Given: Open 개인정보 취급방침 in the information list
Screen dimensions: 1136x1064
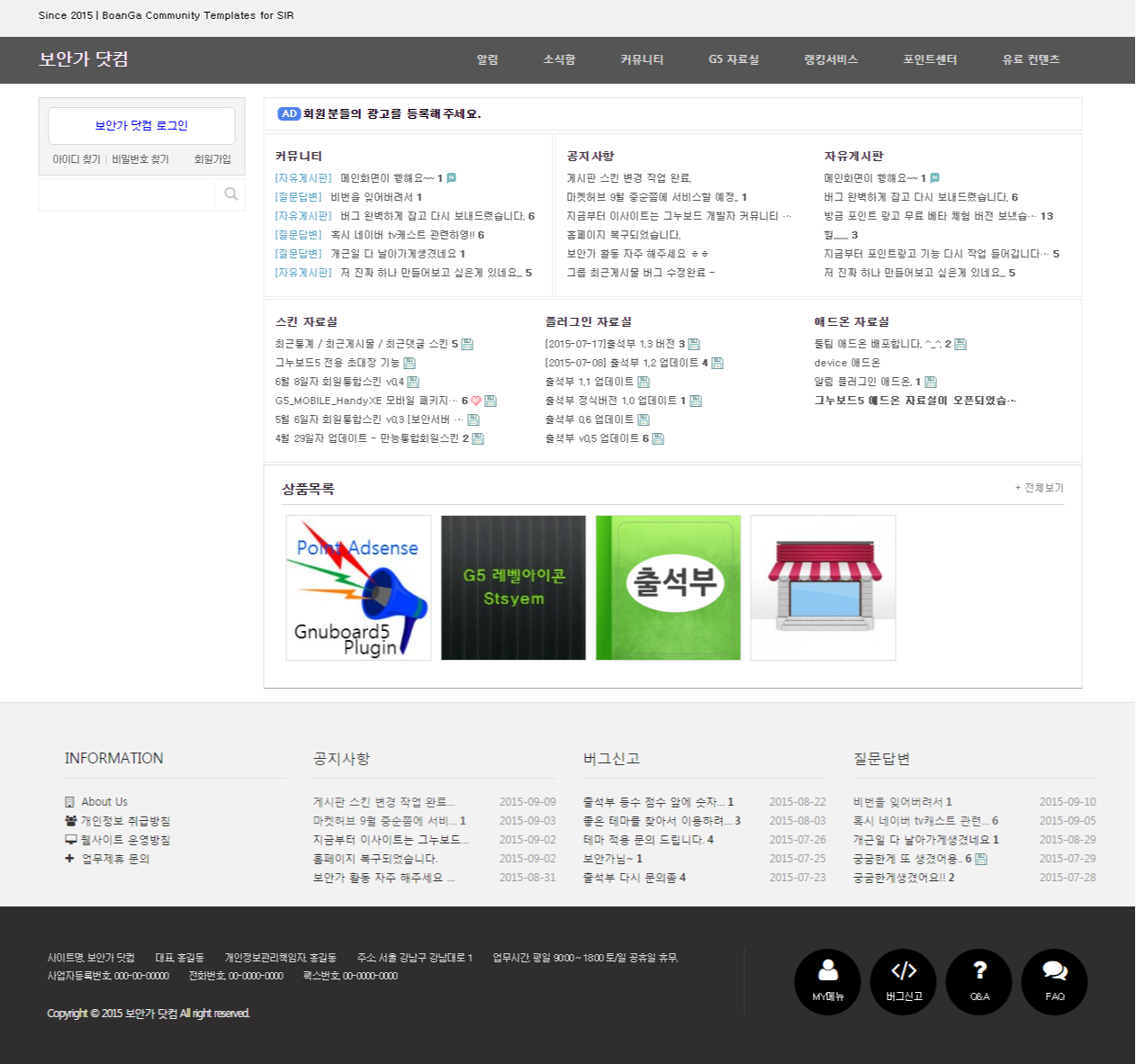Looking at the screenshot, I should [x=125, y=821].
